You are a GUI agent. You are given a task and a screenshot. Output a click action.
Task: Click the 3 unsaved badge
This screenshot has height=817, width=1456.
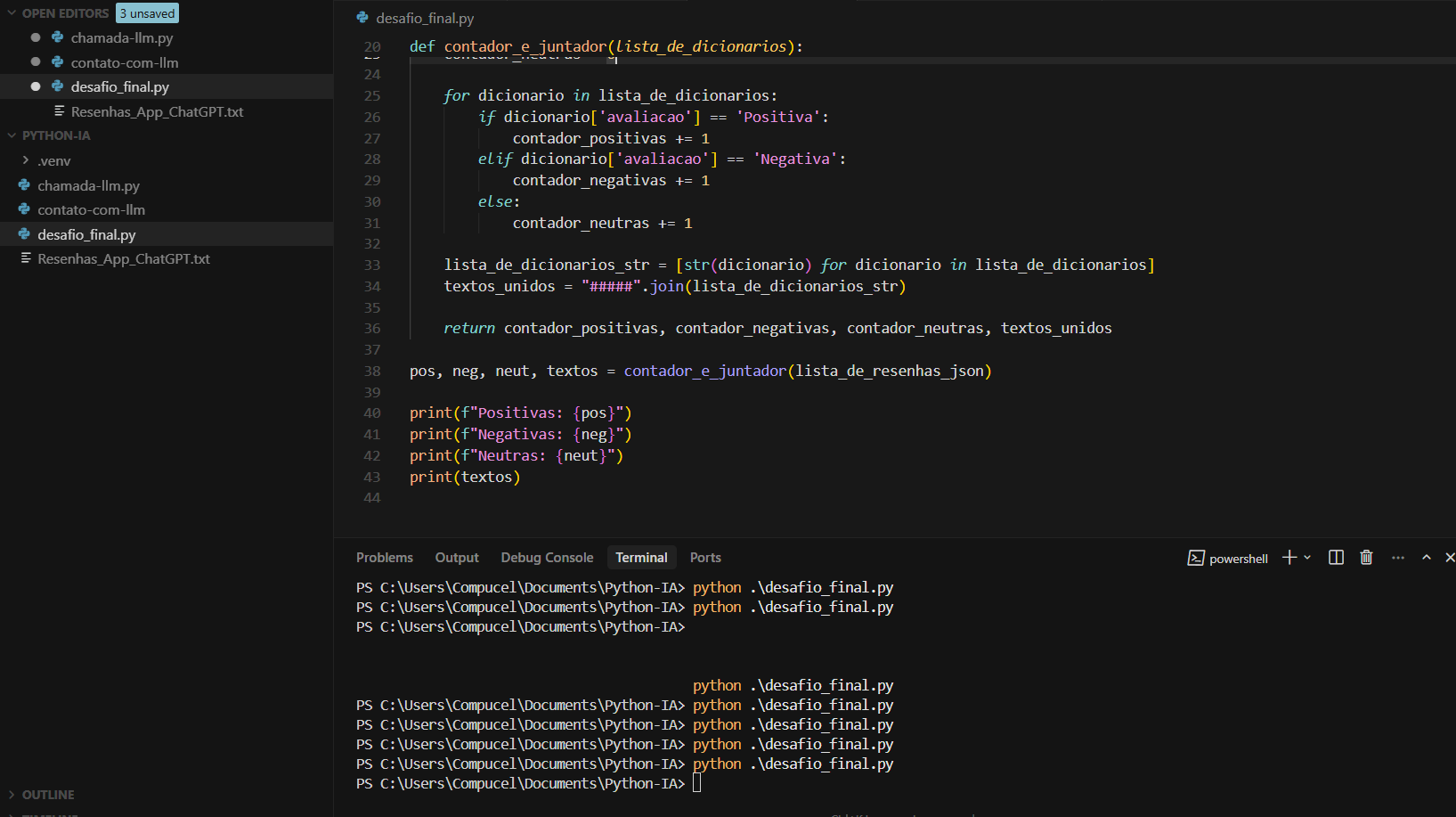148,13
